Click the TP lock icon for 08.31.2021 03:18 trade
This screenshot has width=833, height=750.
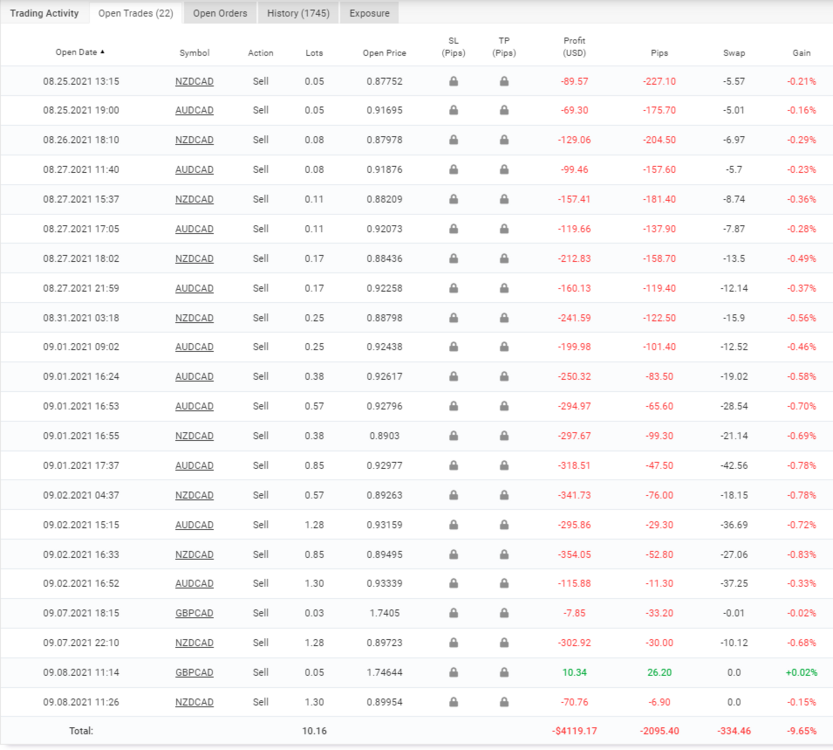(504, 318)
